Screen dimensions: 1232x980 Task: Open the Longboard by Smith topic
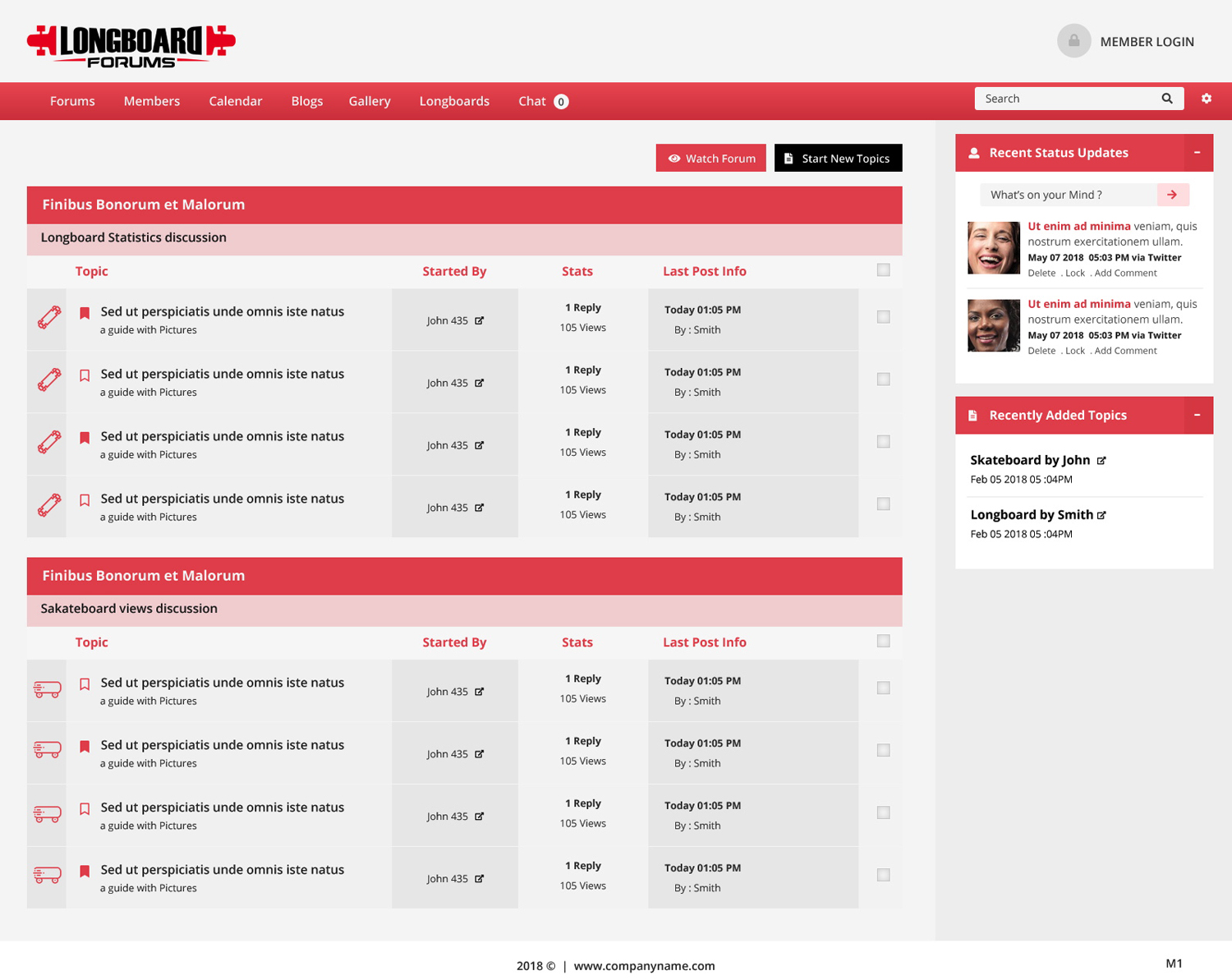1032,515
